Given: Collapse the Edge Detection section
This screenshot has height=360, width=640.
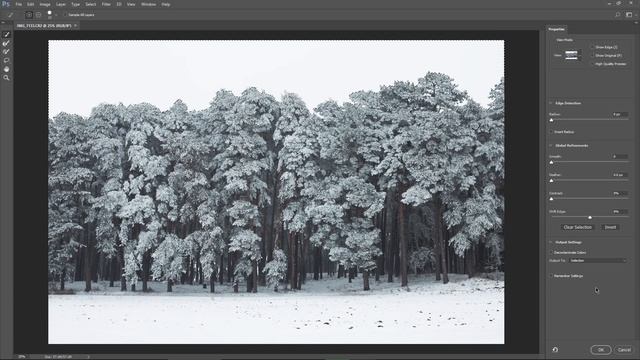Looking at the screenshot, I should click(x=551, y=103).
